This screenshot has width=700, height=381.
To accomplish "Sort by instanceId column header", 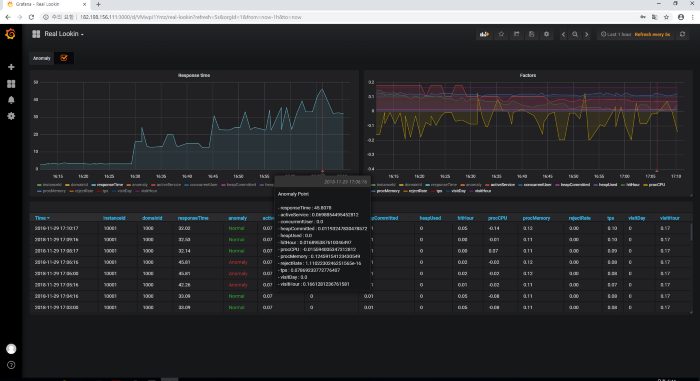I will pos(114,218).
